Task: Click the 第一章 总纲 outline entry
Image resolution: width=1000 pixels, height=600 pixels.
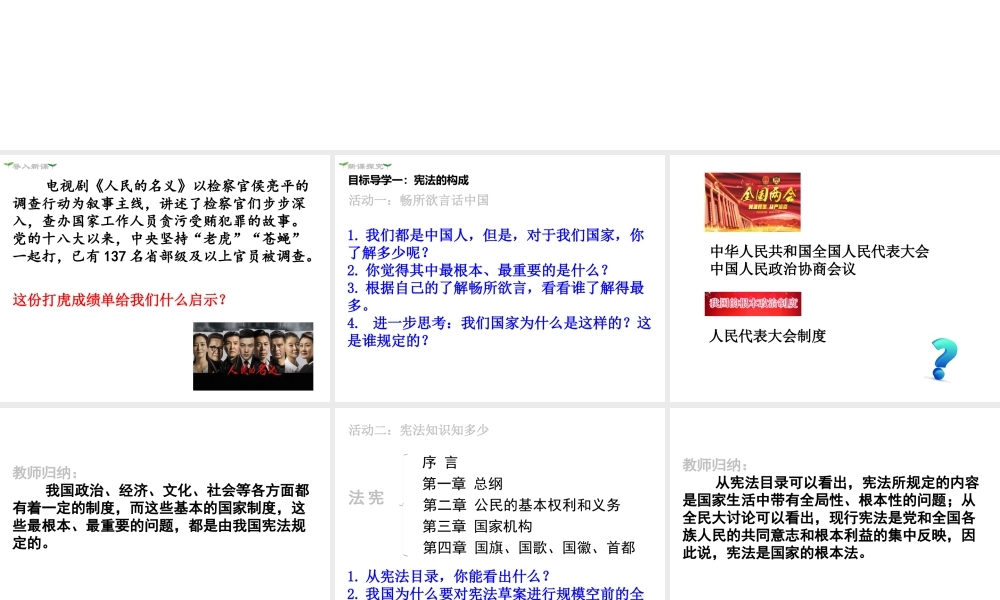Action: click(x=462, y=484)
